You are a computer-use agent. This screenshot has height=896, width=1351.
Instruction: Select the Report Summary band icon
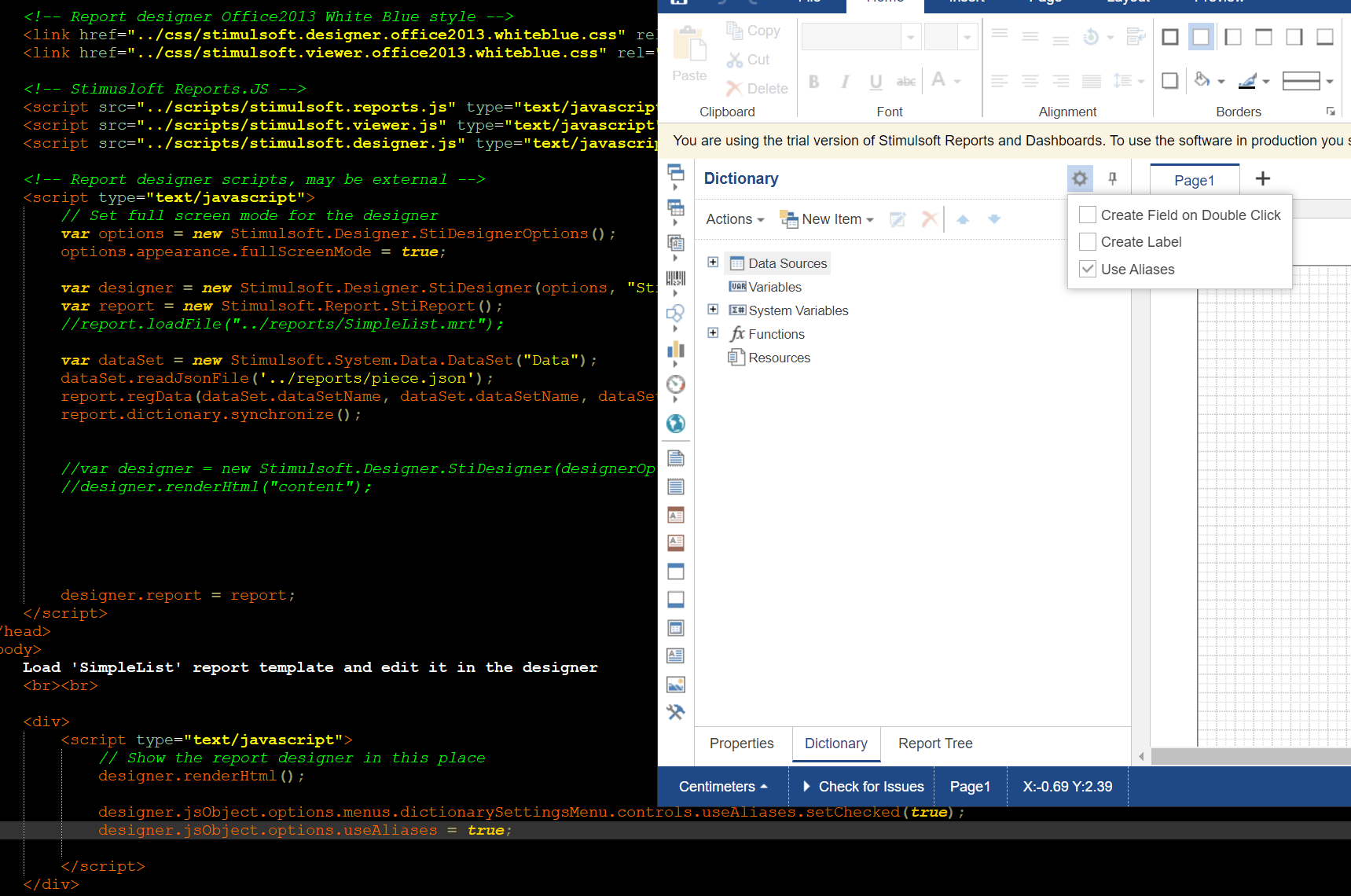tap(676, 487)
